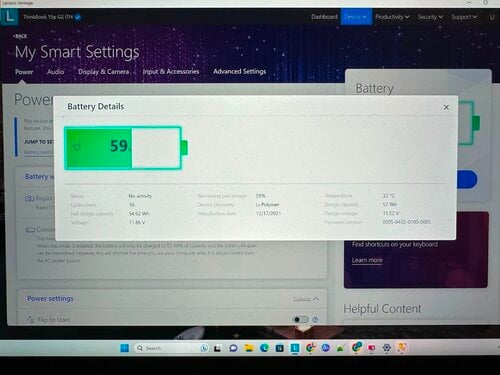This screenshot has height=375, width=500.
Task: Click the help icon beside Flip to start
Action: pos(315,320)
